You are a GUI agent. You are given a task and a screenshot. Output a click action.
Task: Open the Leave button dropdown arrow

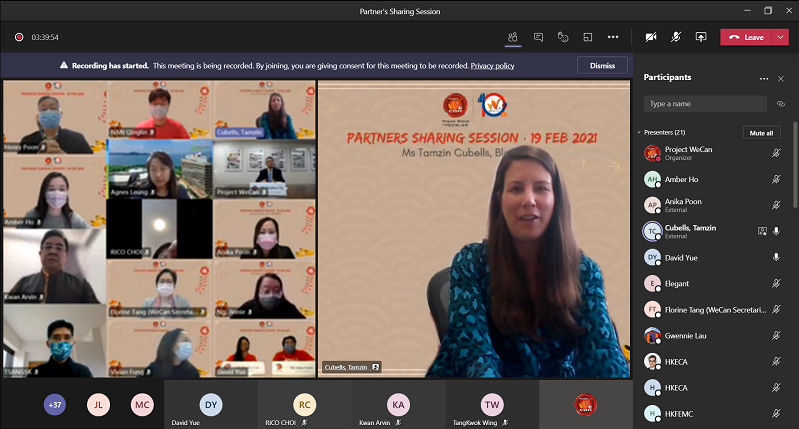[x=778, y=37]
